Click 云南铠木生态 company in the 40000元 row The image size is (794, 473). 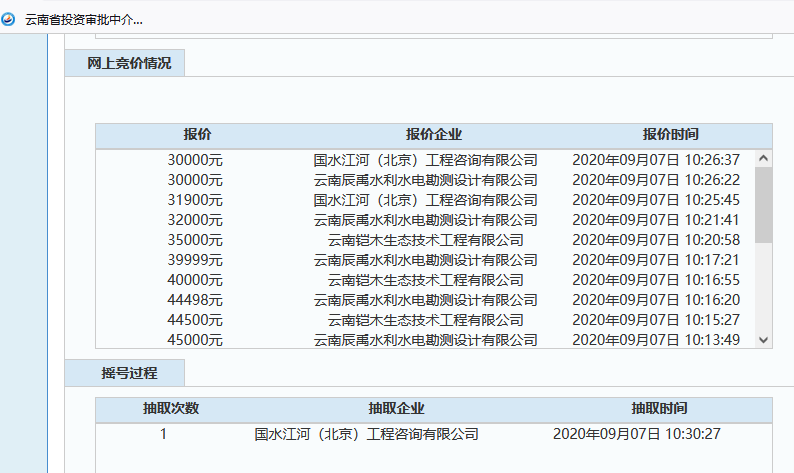click(425, 280)
